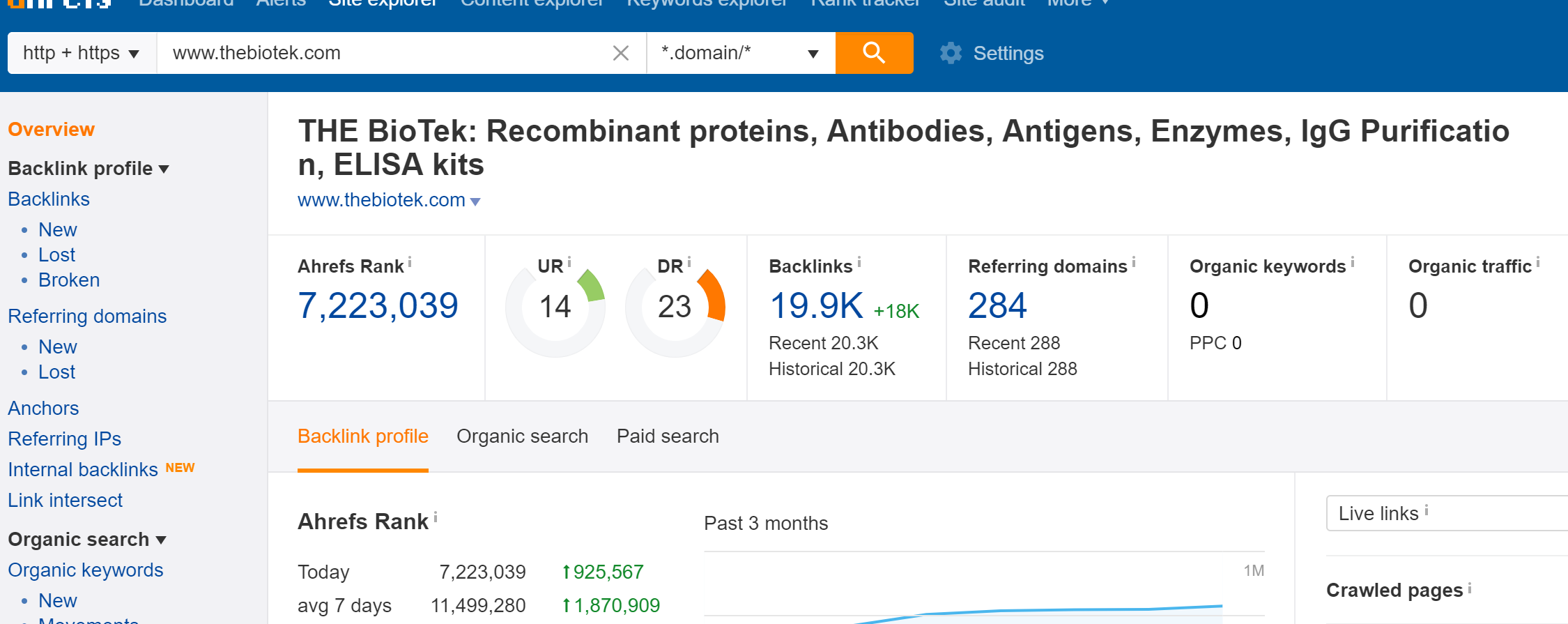1568x624 pixels.
Task: Click the Settings label in the header
Action: pos(1008,54)
